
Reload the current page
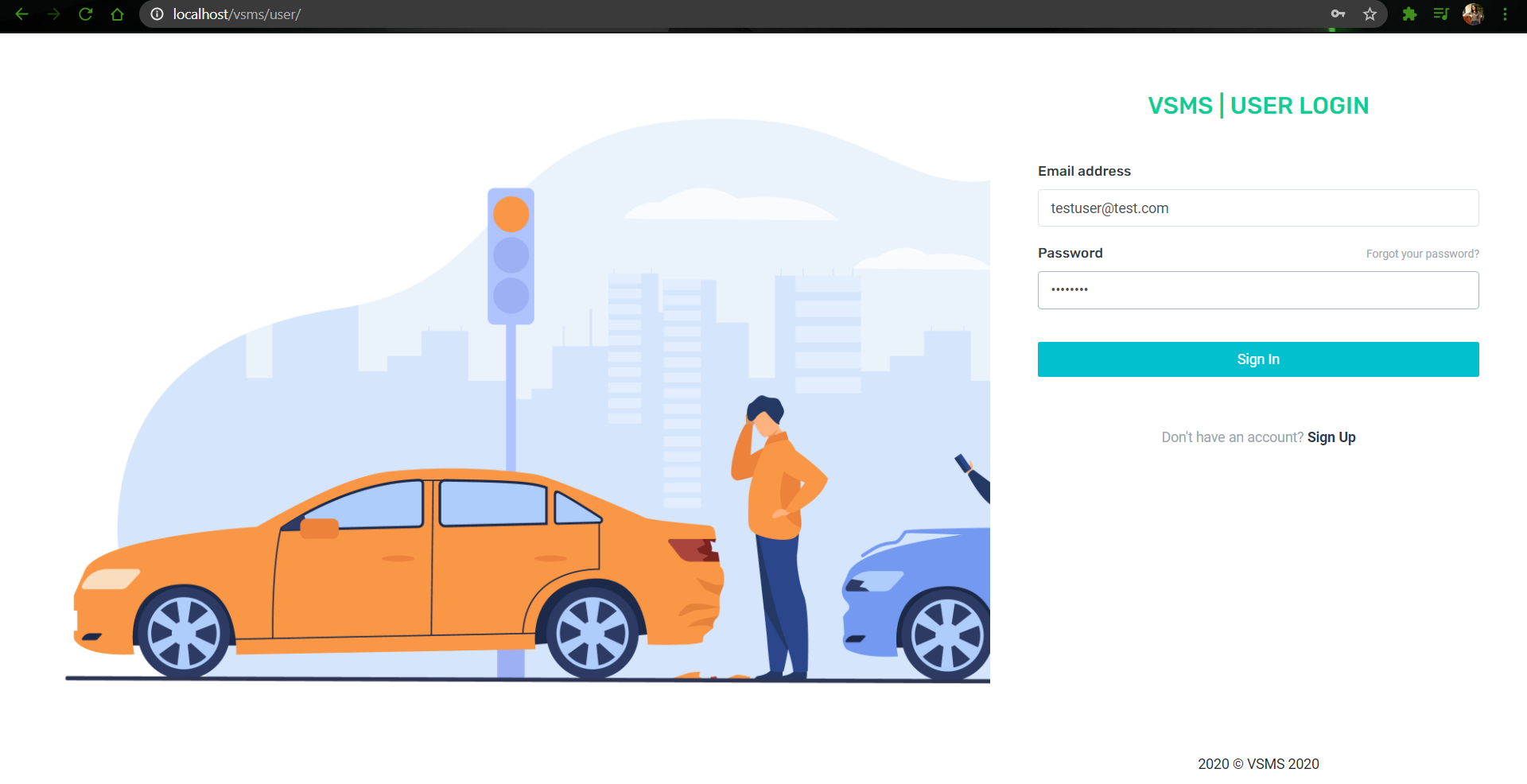click(x=85, y=14)
